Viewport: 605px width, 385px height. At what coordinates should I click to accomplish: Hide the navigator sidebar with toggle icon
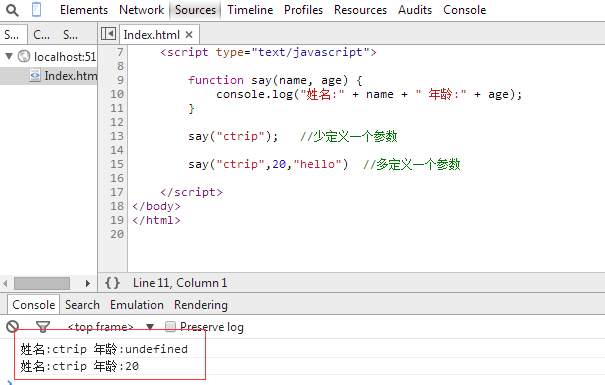point(108,34)
